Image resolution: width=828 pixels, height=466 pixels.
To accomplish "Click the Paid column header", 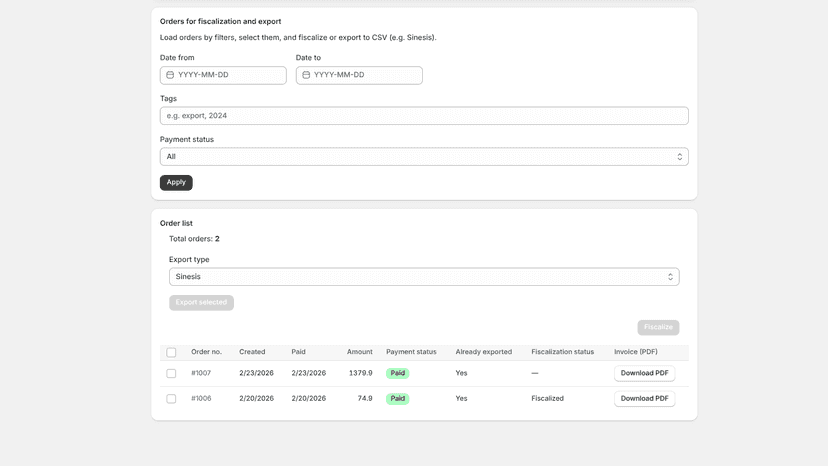I will pyautogui.click(x=298, y=352).
